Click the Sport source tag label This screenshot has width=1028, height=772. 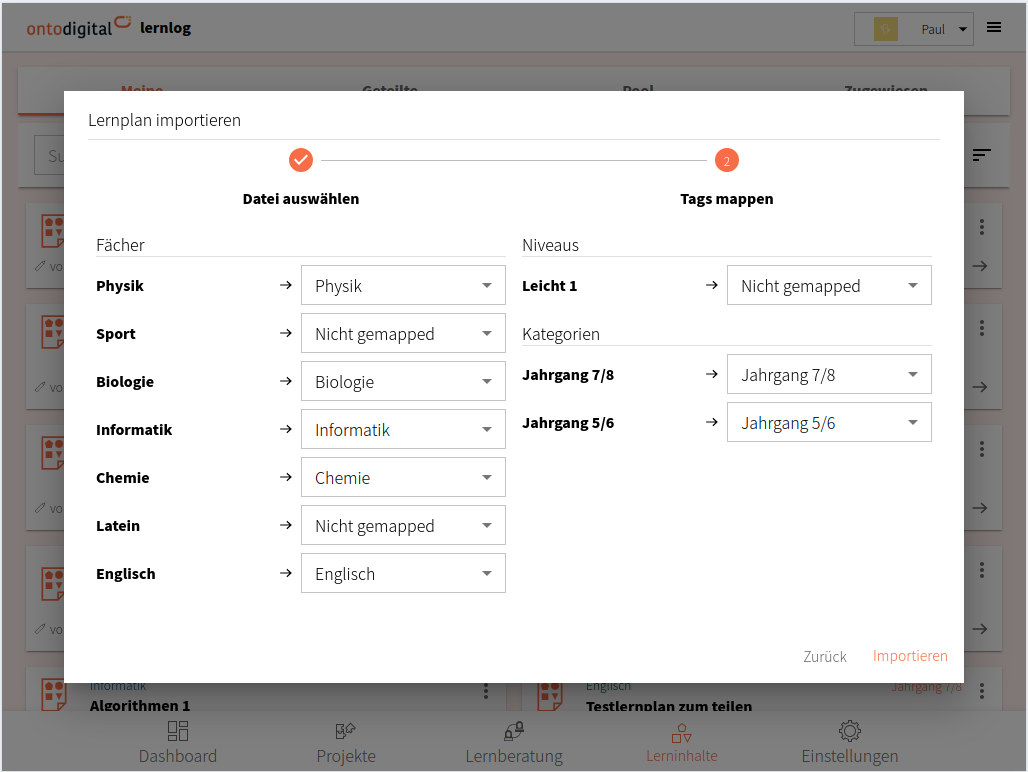115,334
